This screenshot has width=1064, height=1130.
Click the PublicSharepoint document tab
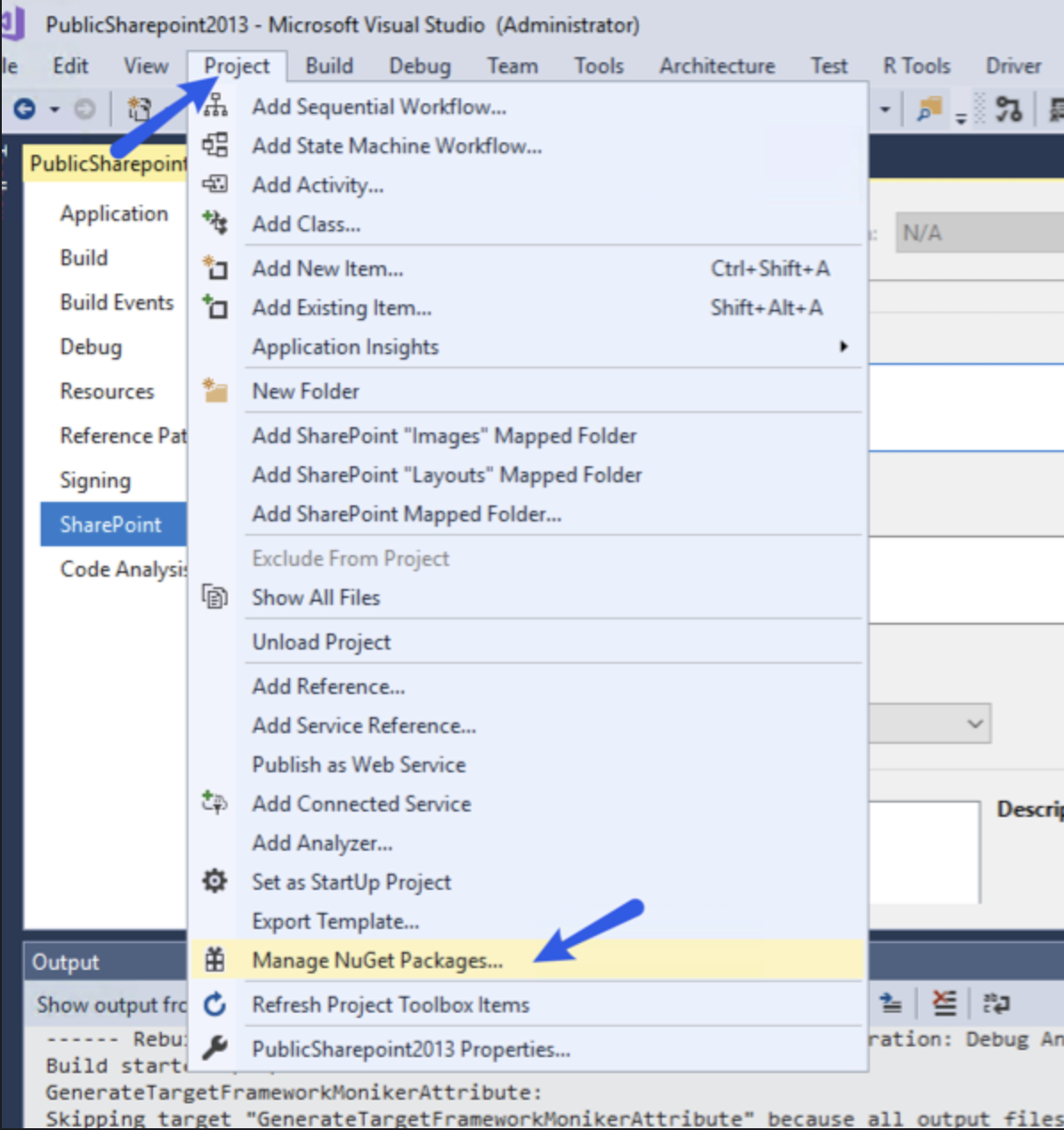click(106, 164)
